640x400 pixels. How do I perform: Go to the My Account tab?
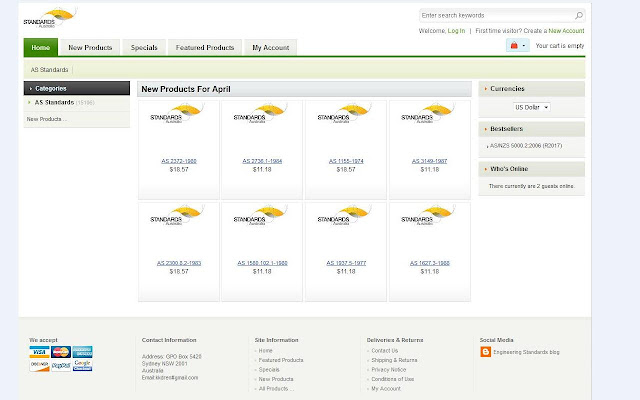click(x=270, y=47)
